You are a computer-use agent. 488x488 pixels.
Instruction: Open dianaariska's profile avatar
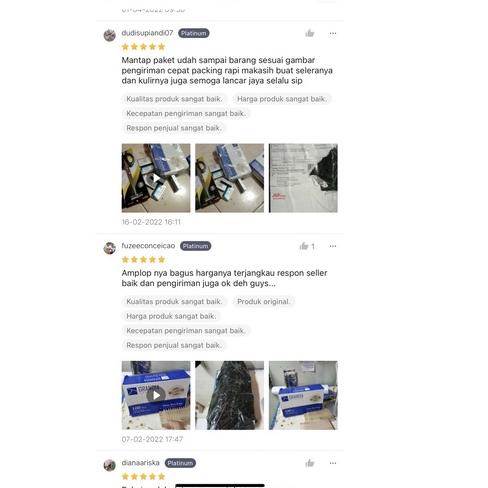(x=110, y=465)
